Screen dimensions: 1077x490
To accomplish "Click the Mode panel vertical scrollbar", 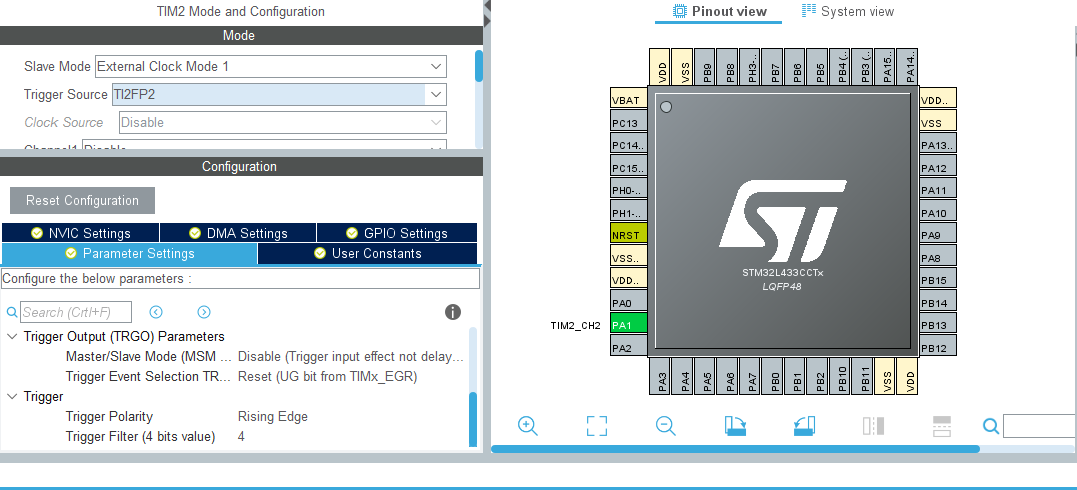I will (479, 66).
